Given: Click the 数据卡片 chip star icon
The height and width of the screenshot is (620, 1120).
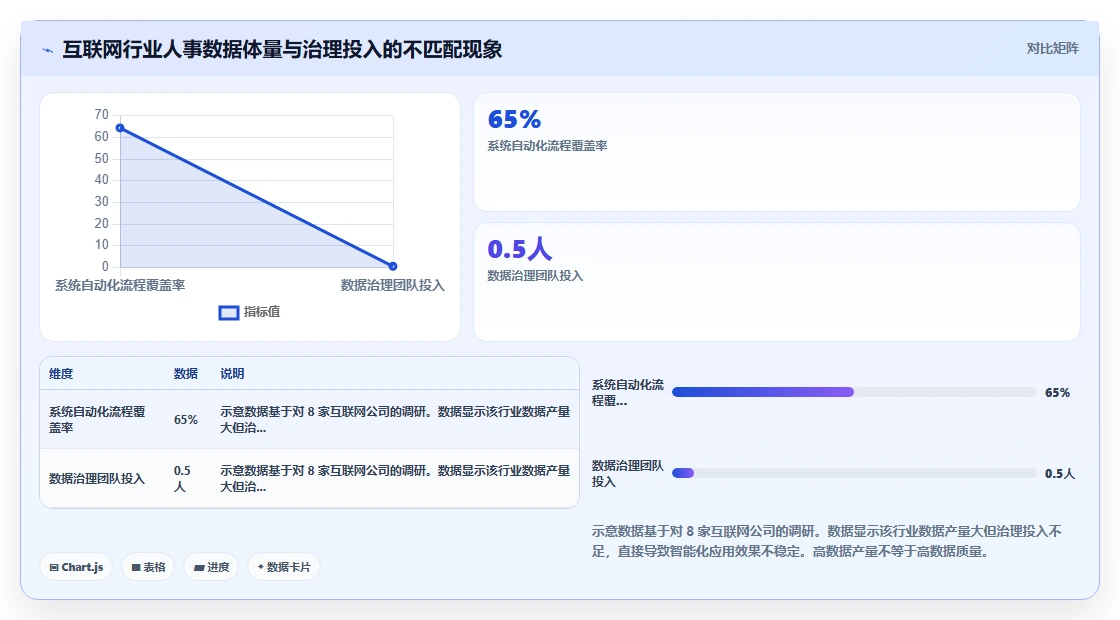Looking at the screenshot, I should (261, 567).
